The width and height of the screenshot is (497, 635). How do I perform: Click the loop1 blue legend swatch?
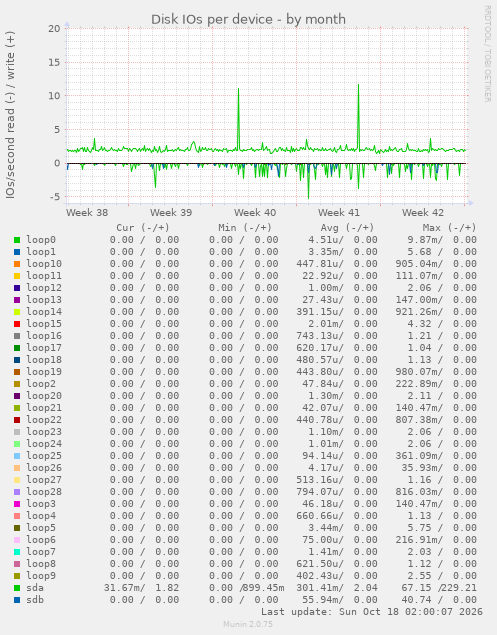point(17,252)
